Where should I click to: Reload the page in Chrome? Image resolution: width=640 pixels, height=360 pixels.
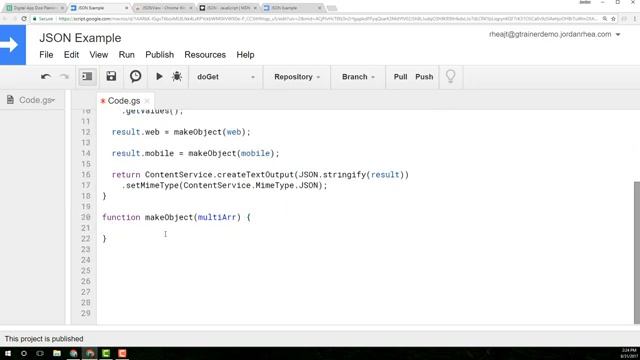point(24,19)
